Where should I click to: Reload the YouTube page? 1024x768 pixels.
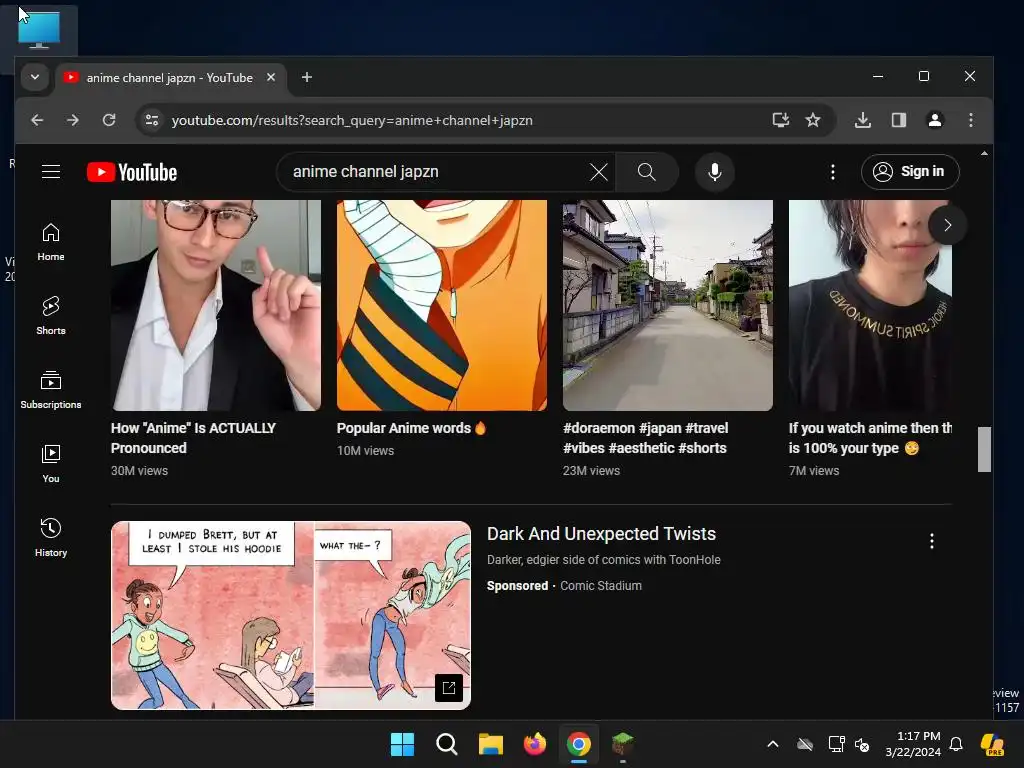pos(109,120)
